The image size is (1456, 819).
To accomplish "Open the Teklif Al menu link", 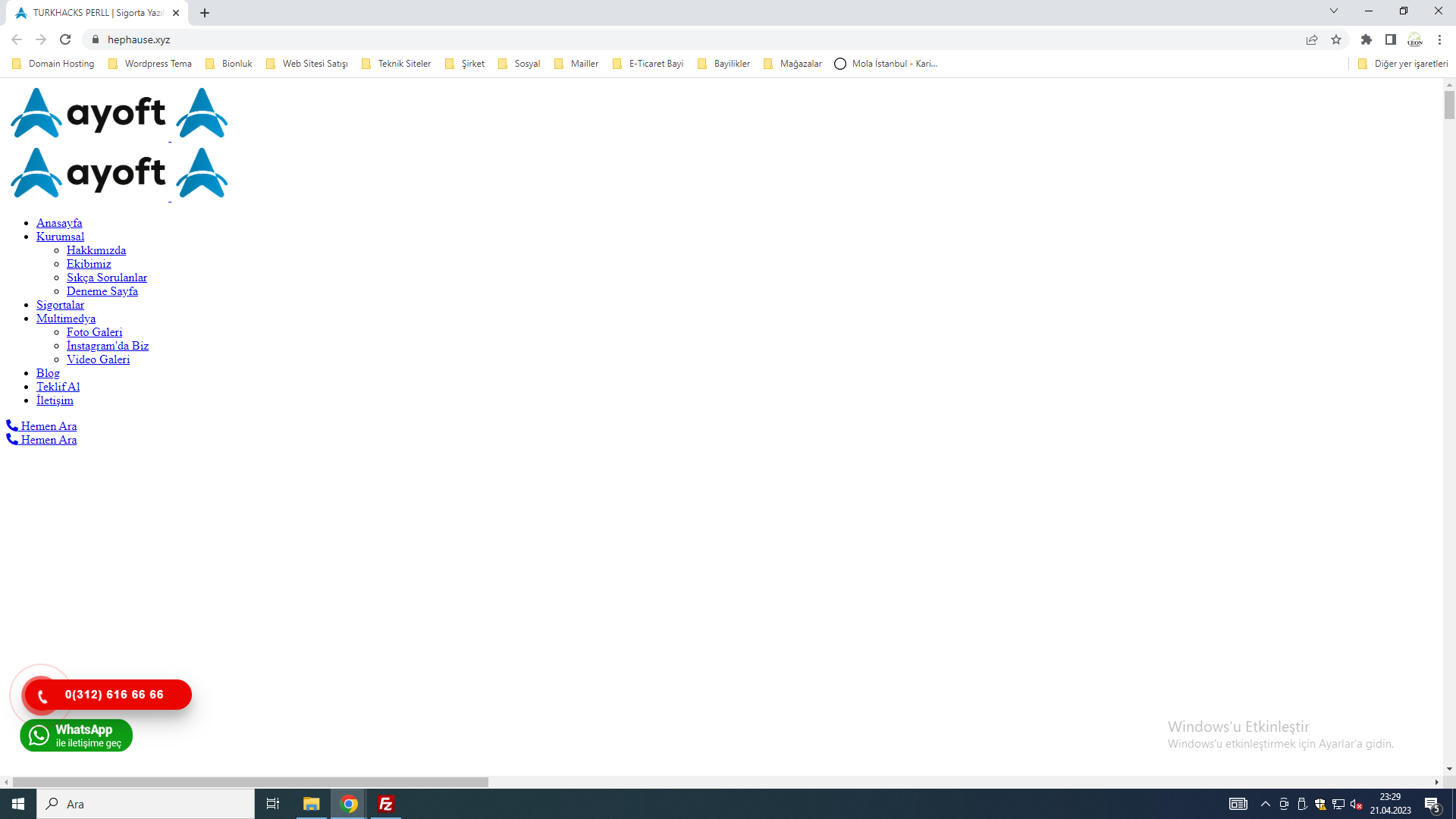I will [58, 387].
